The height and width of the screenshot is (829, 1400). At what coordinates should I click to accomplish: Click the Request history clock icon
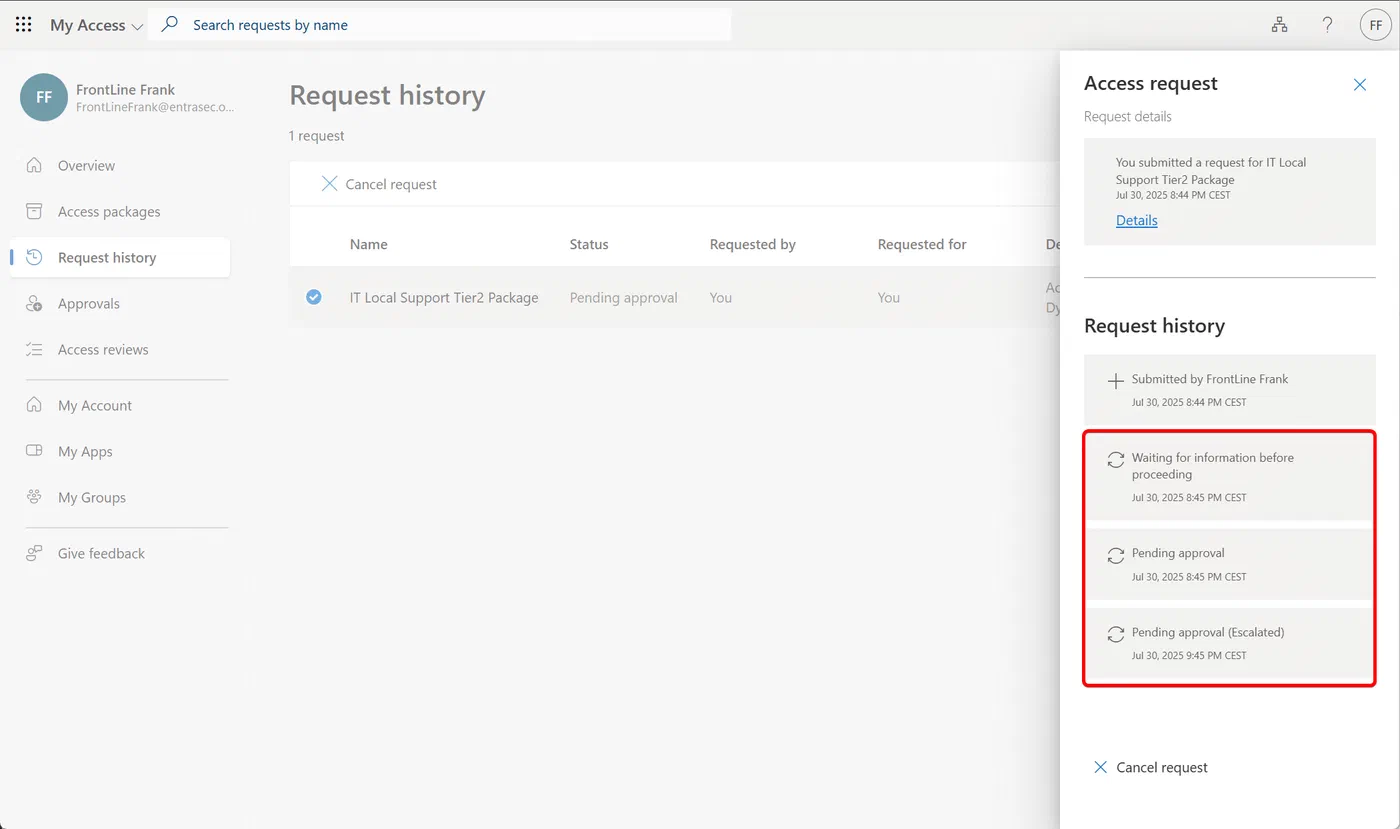click(34, 257)
